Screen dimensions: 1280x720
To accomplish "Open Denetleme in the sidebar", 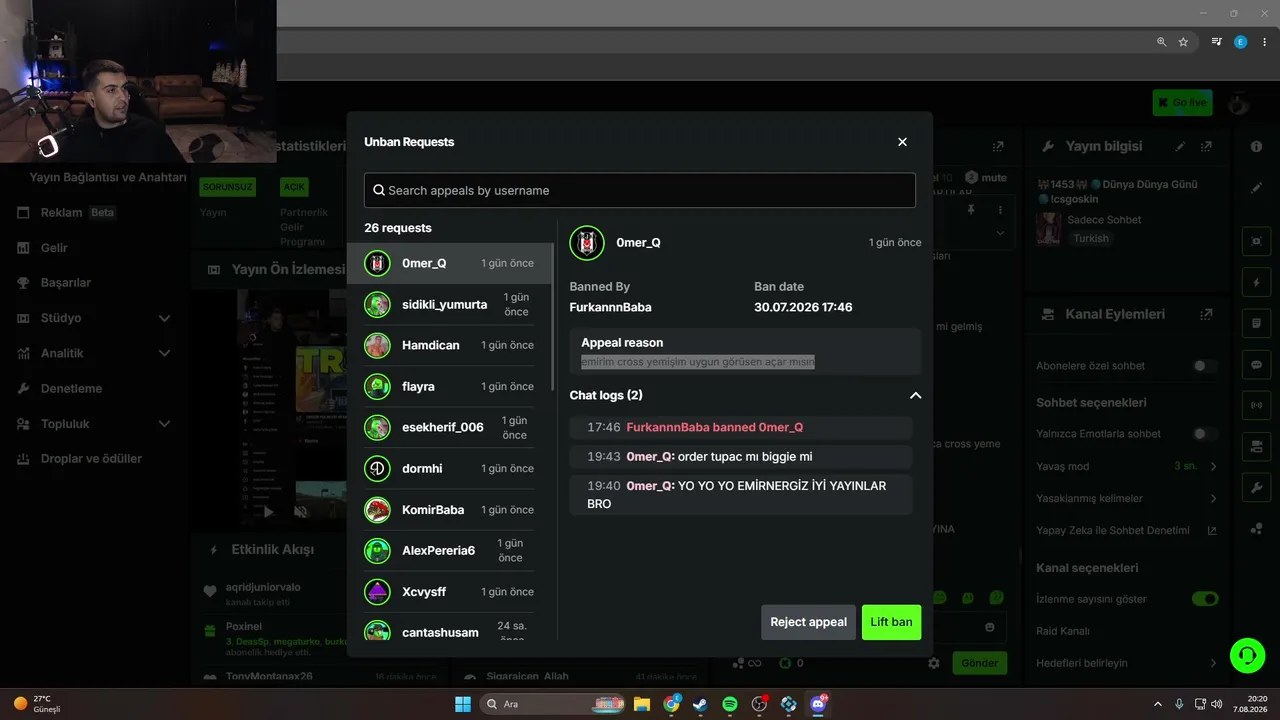I will pos(71,388).
